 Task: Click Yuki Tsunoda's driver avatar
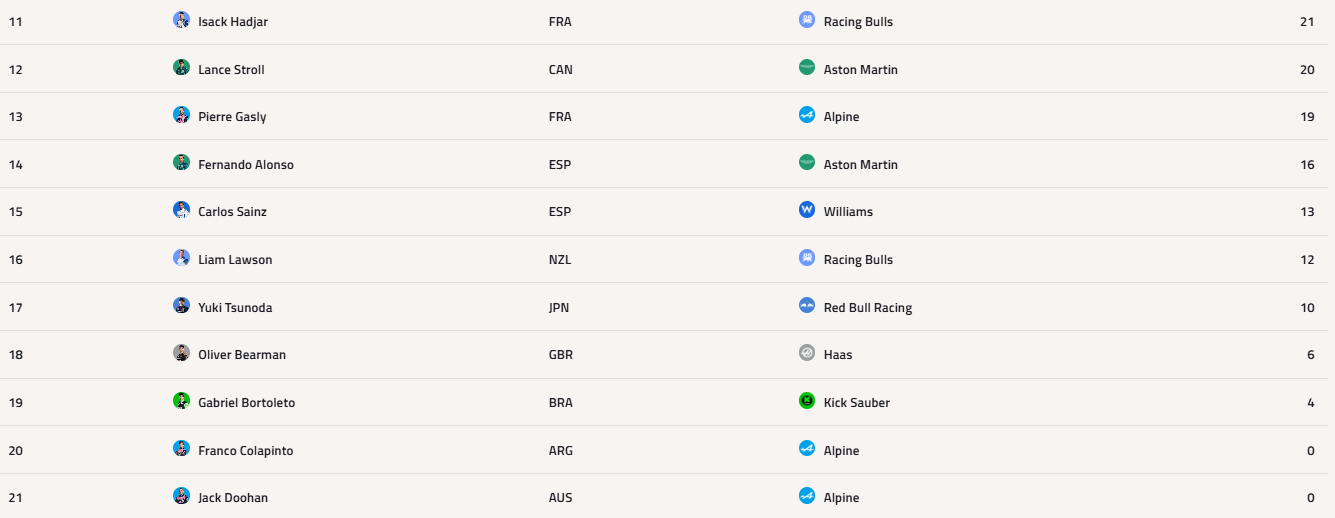pyautogui.click(x=181, y=306)
